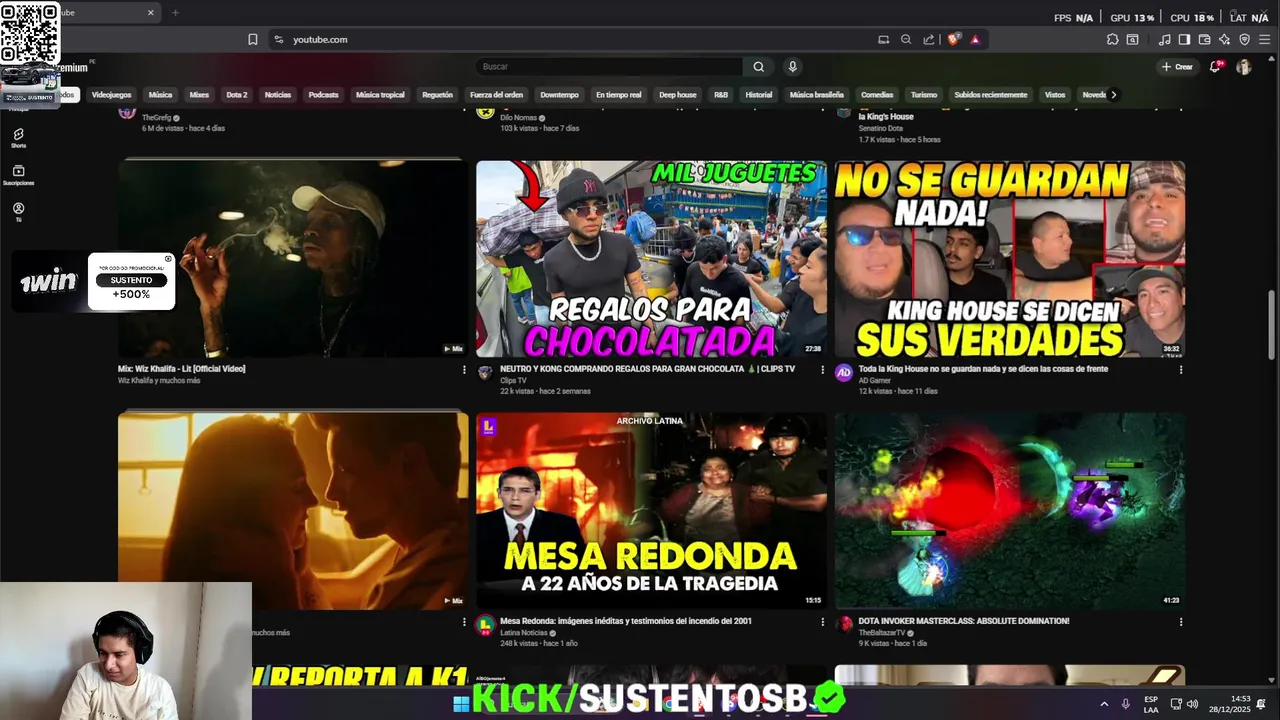
Task: Select the Subidos recientemente chip
Action: [990, 95]
